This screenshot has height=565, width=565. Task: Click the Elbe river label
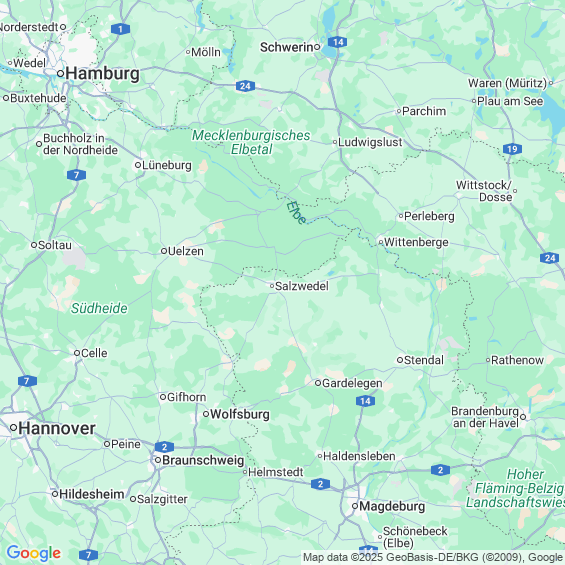point(297,213)
